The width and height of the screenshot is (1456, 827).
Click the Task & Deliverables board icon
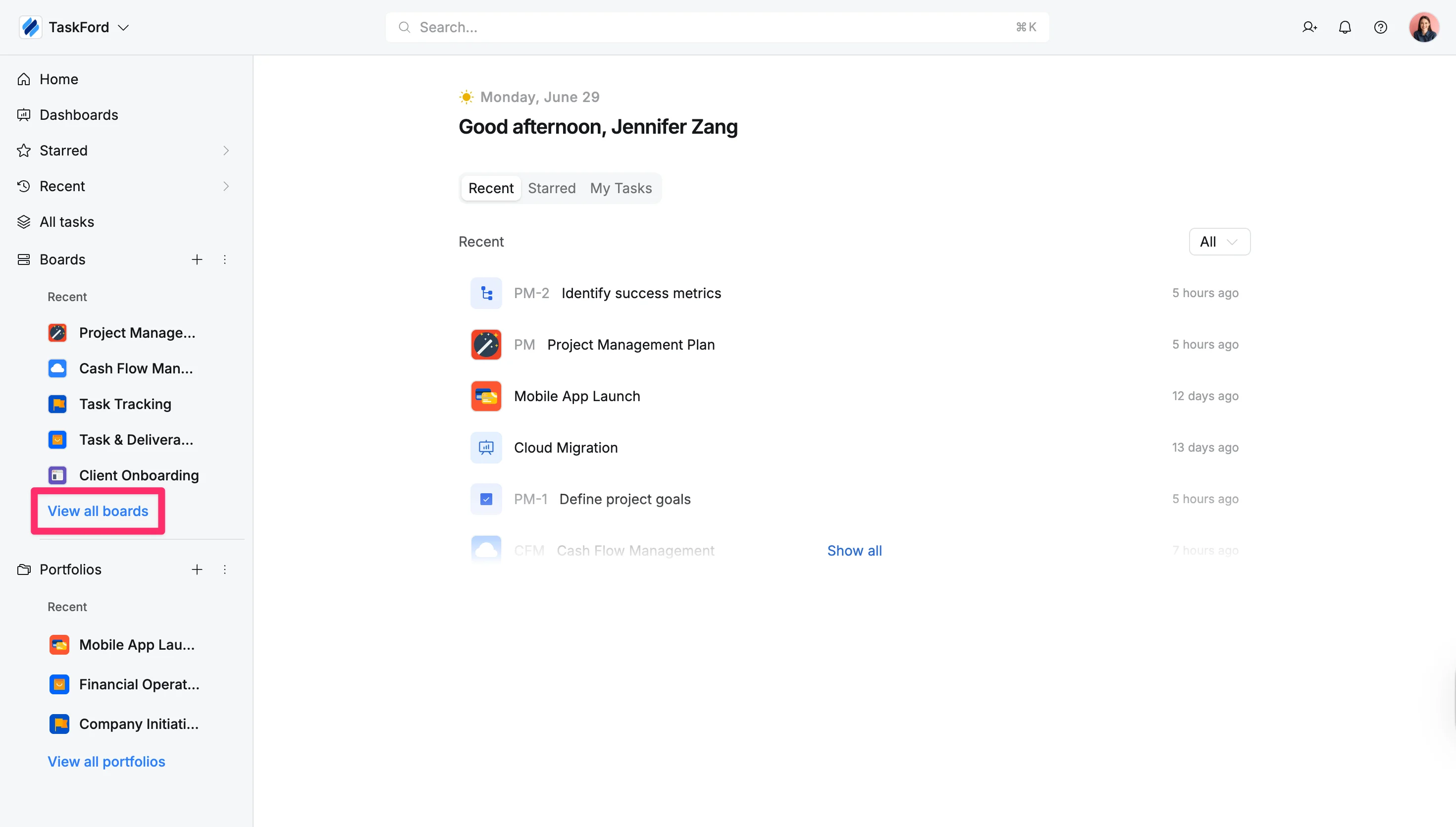[x=57, y=440]
